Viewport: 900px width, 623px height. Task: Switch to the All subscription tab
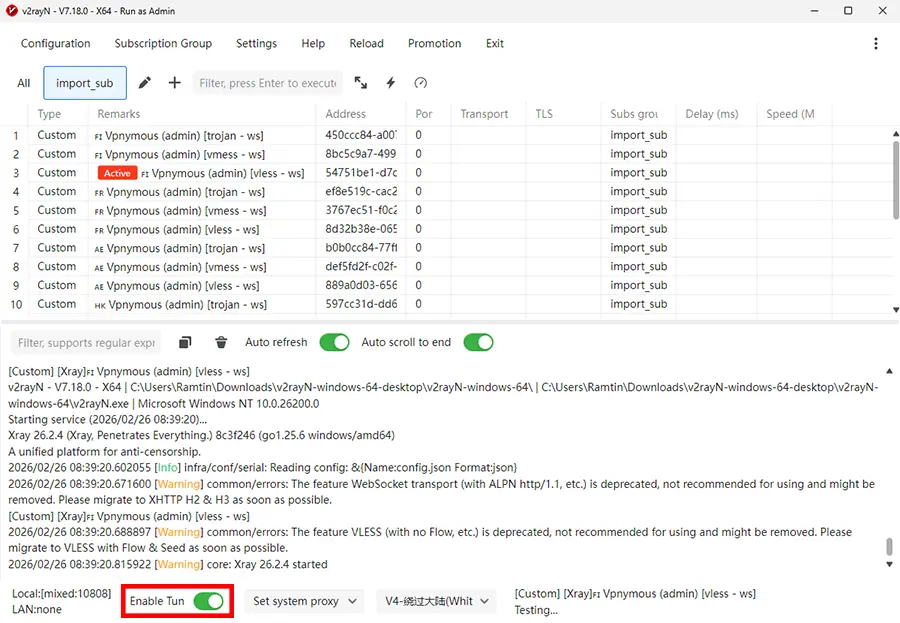coord(23,83)
